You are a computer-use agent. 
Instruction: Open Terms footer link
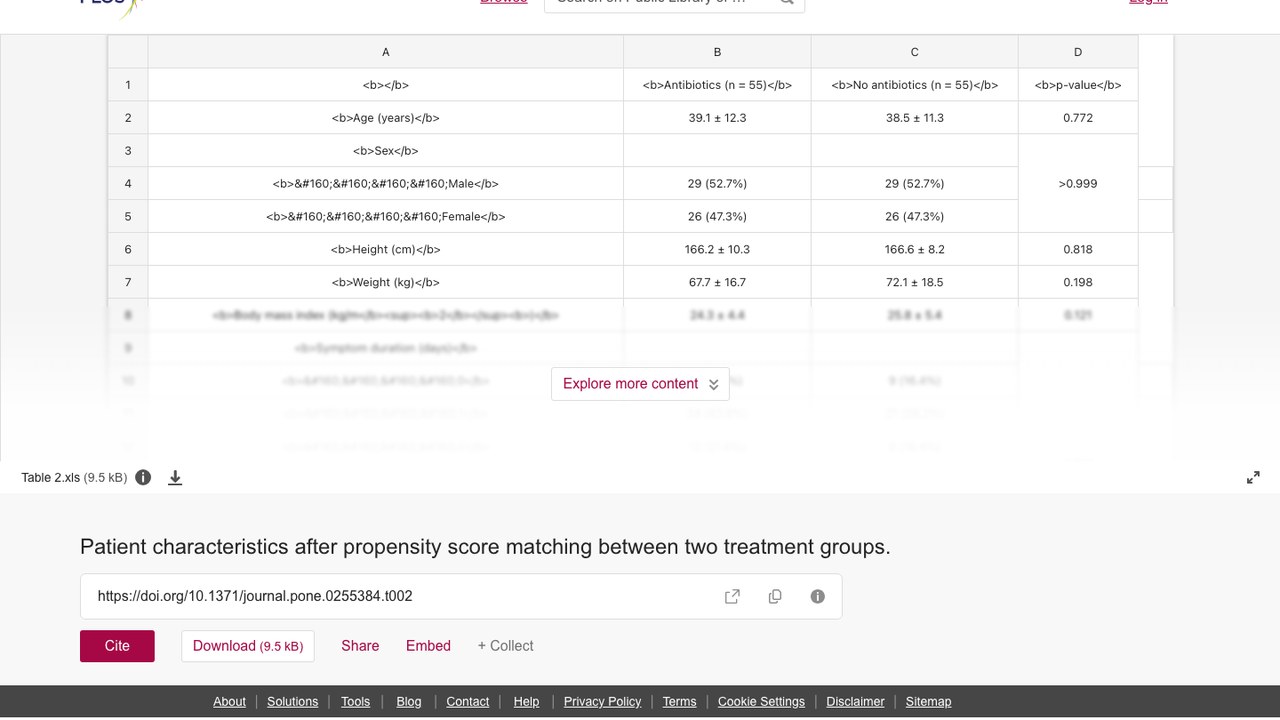(x=679, y=702)
